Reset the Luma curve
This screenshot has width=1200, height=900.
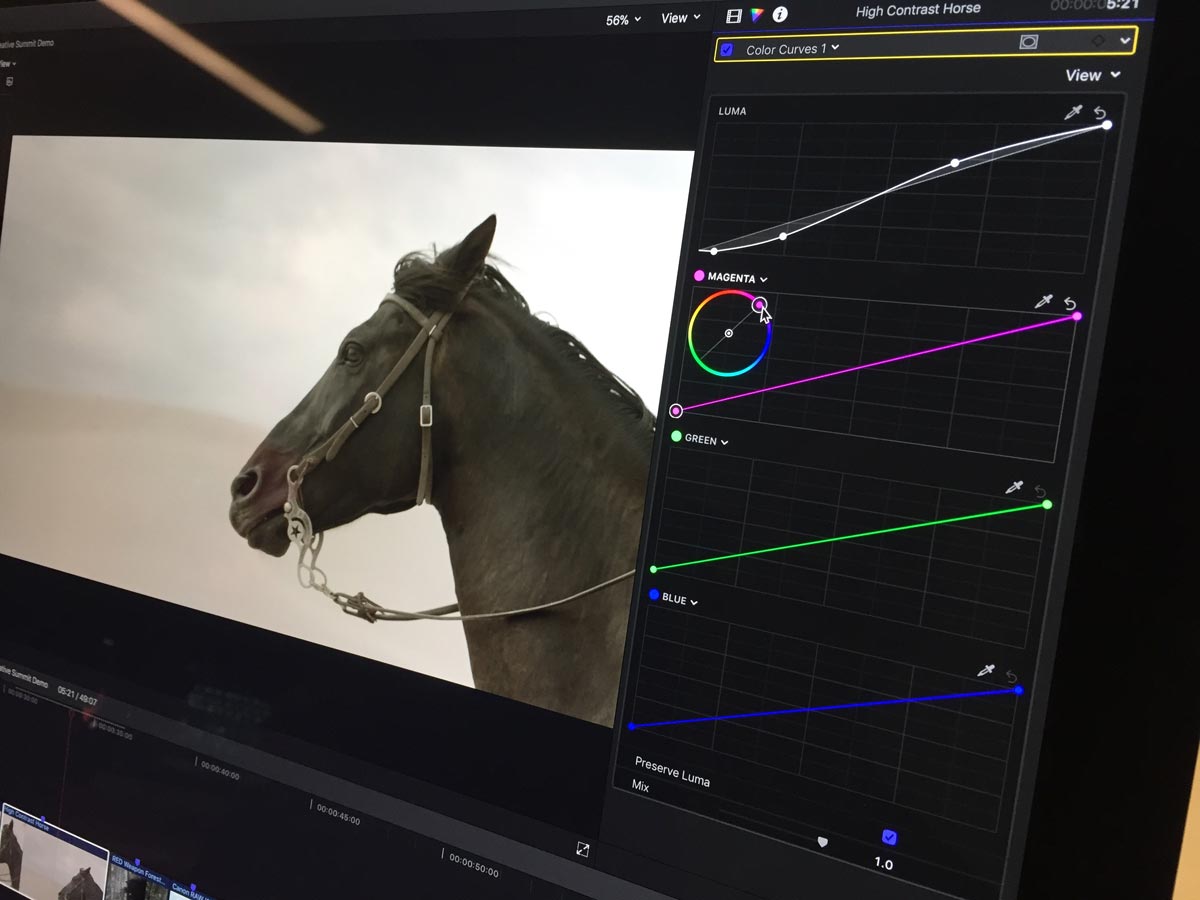point(1101,112)
